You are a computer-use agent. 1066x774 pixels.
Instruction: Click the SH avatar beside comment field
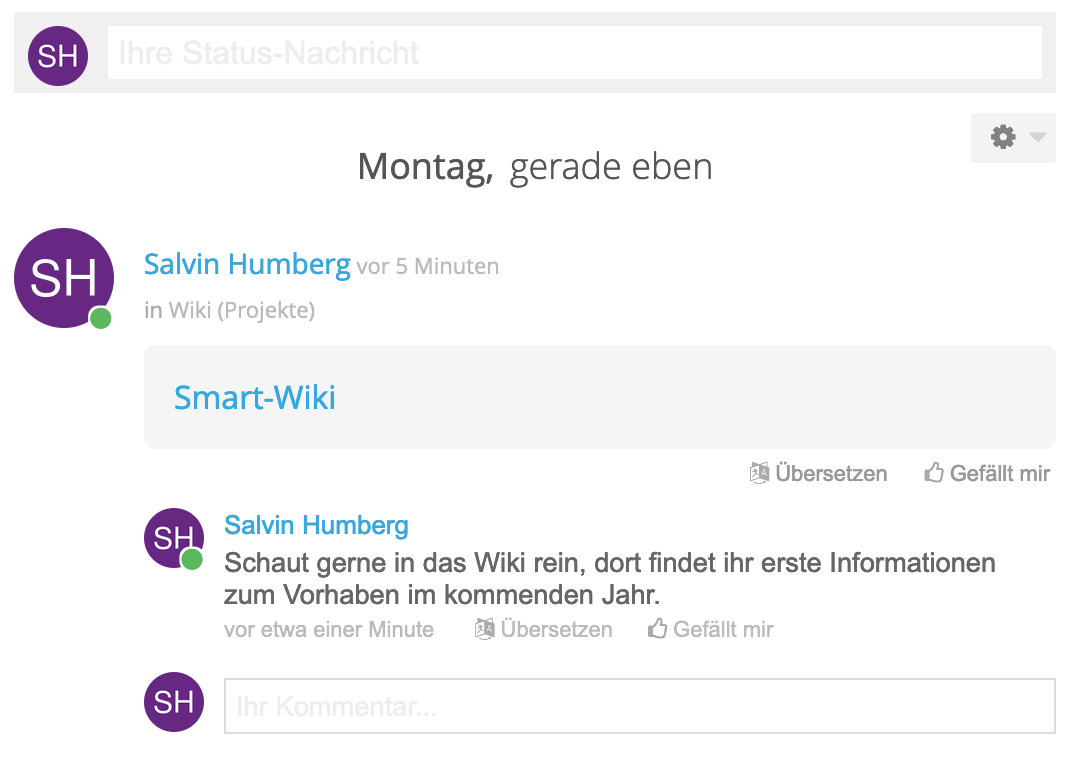pyautogui.click(x=174, y=702)
